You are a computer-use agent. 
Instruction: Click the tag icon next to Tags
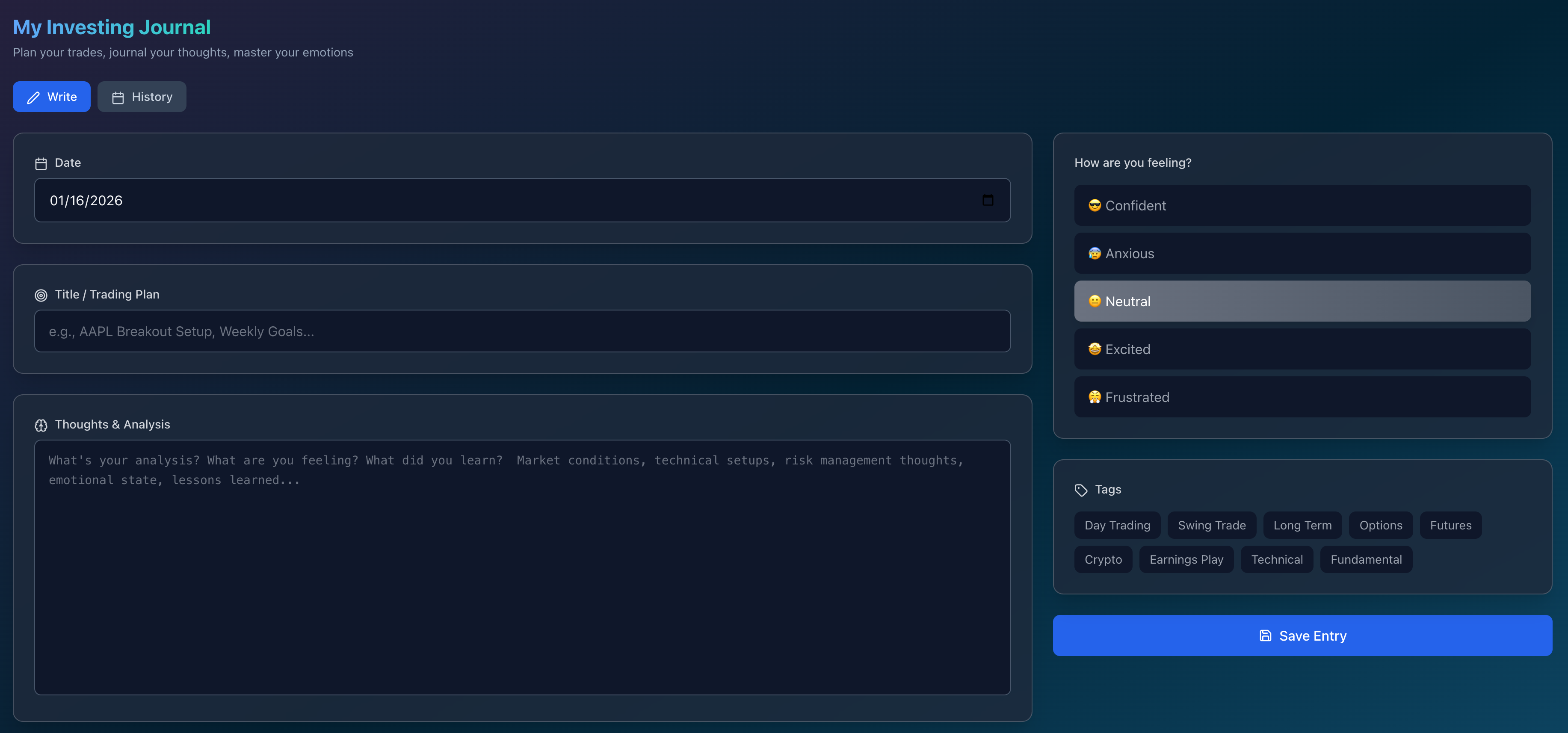1080,490
